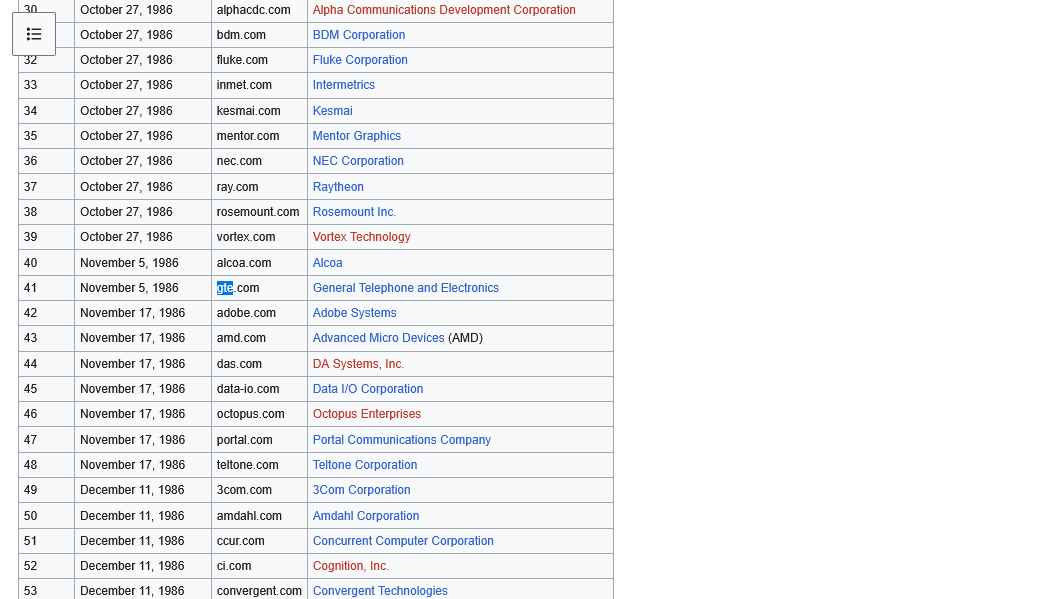
Task: Click the ray.com domain cell
Action: click(259, 187)
